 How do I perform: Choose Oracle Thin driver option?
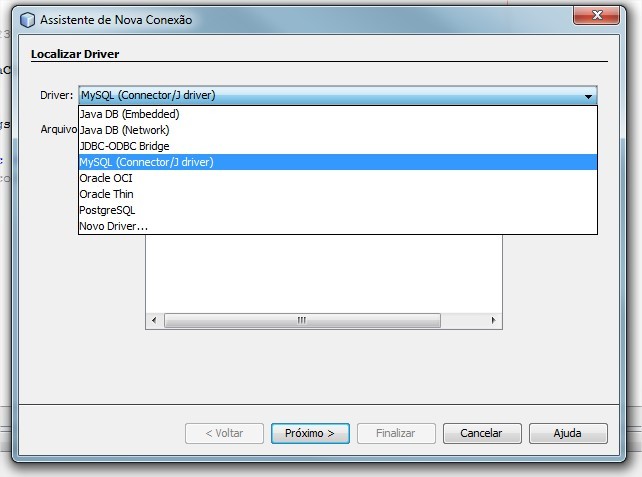pos(338,194)
